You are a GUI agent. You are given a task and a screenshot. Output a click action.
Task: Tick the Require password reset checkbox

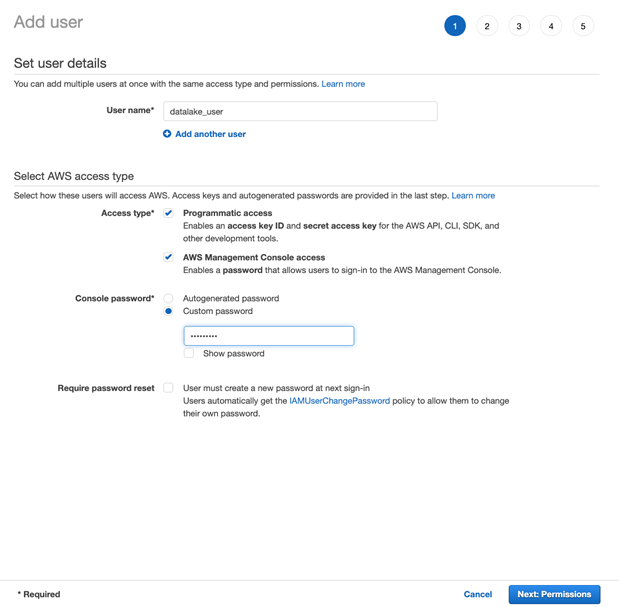pos(168,388)
